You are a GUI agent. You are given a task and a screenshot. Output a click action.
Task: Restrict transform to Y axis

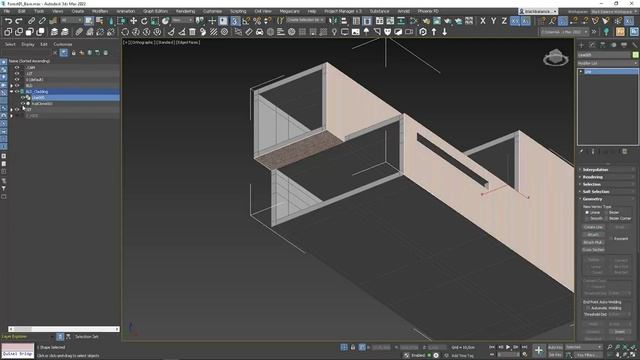click(x=493, y=21)
